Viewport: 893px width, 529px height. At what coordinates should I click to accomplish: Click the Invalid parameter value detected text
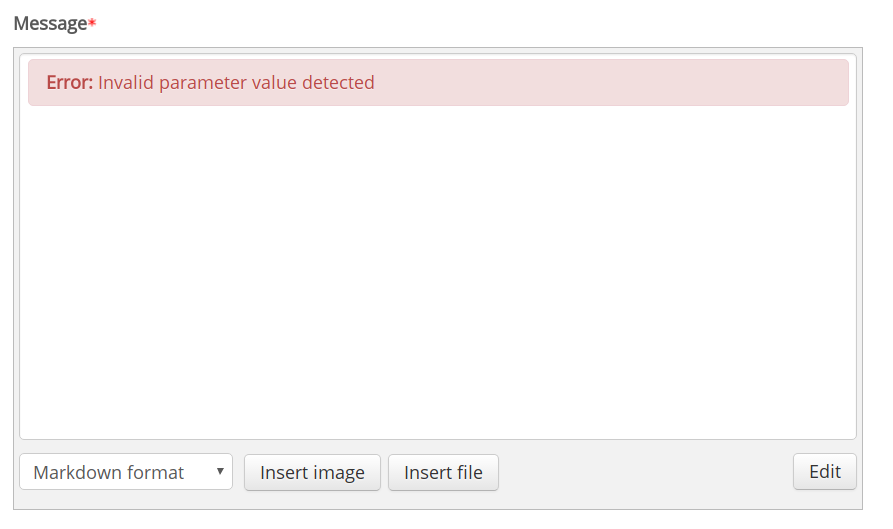pos(236,83)
